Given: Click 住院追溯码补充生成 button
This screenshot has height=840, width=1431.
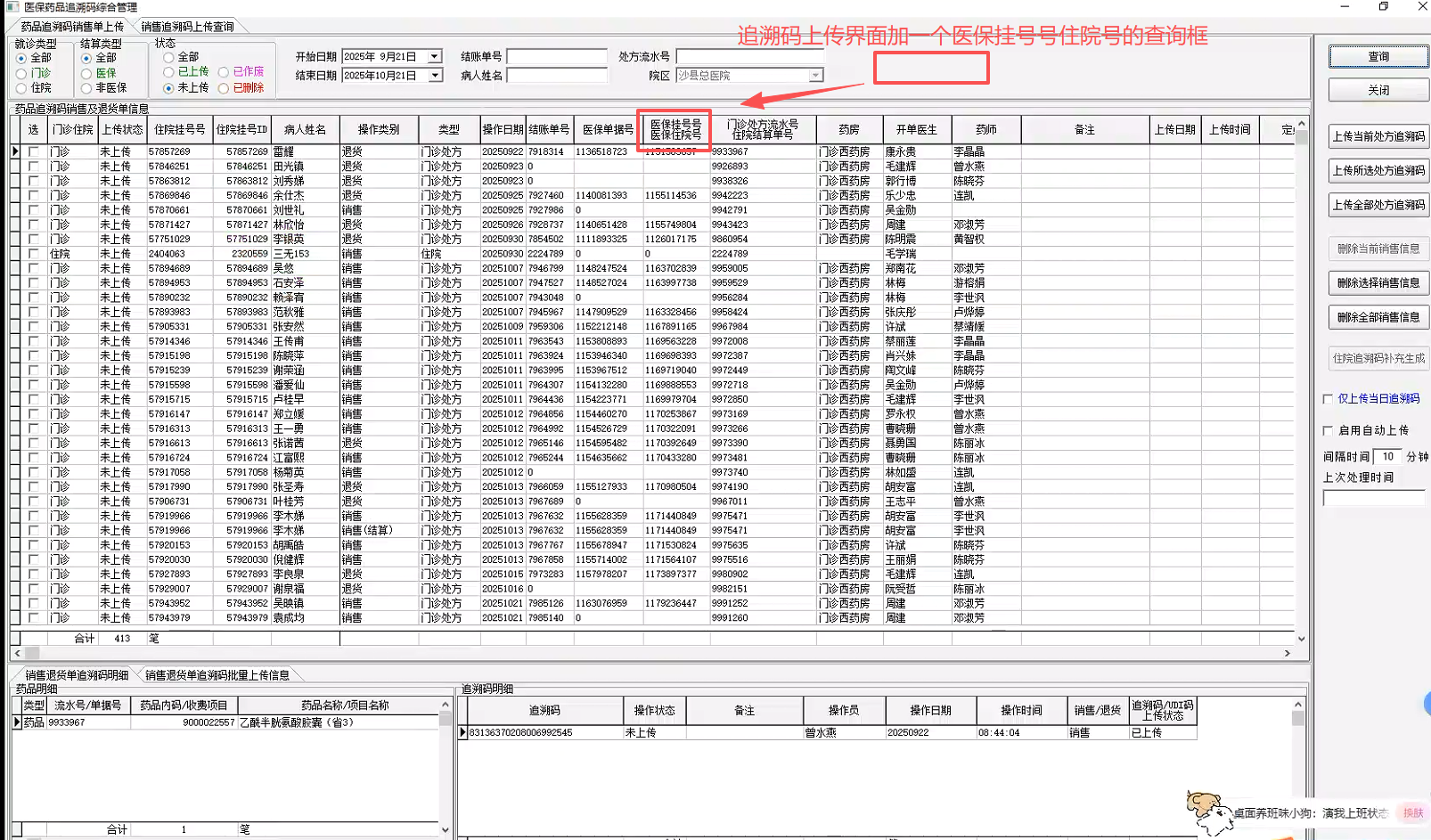Looking at the screenshot, I should click(1378, 358).
